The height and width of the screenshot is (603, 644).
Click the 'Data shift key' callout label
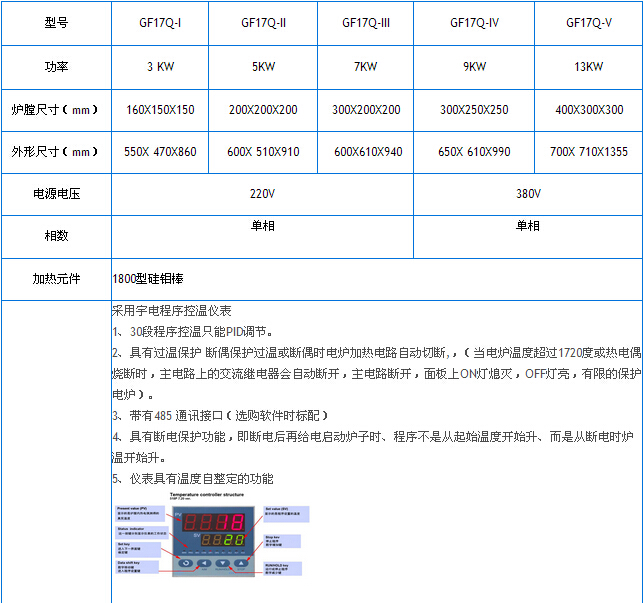(x=137, y=567)
